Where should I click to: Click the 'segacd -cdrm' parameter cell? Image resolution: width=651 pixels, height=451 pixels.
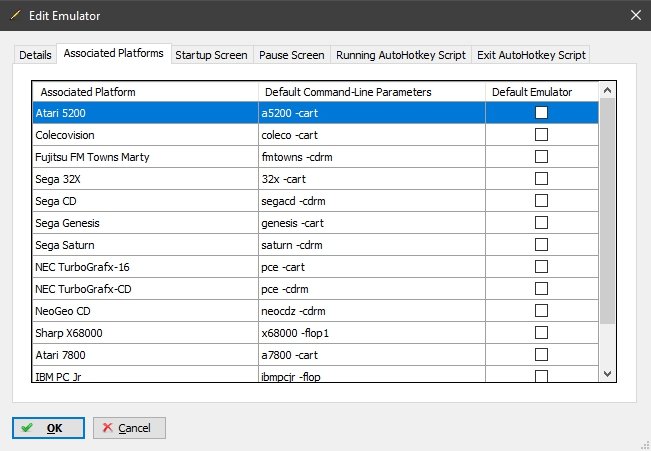click(372, 201)
